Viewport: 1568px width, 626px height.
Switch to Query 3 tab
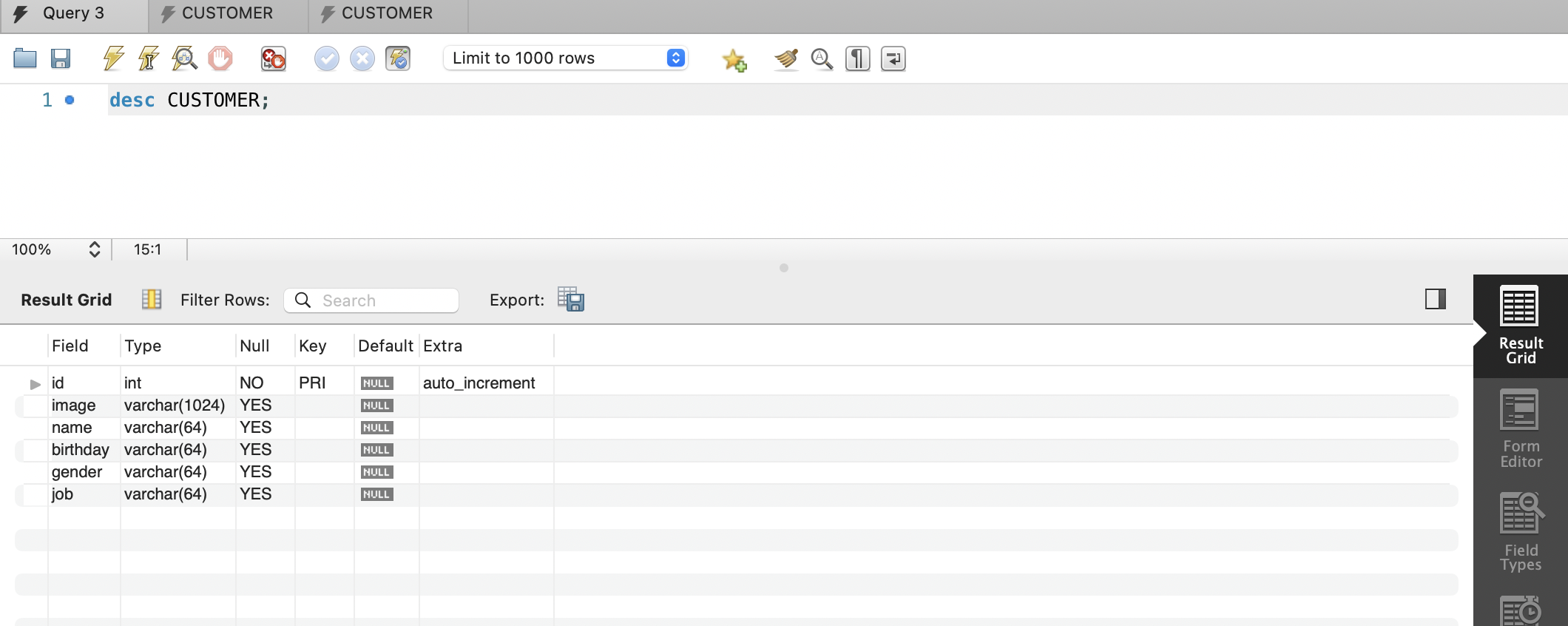click(x=74, y=15)
